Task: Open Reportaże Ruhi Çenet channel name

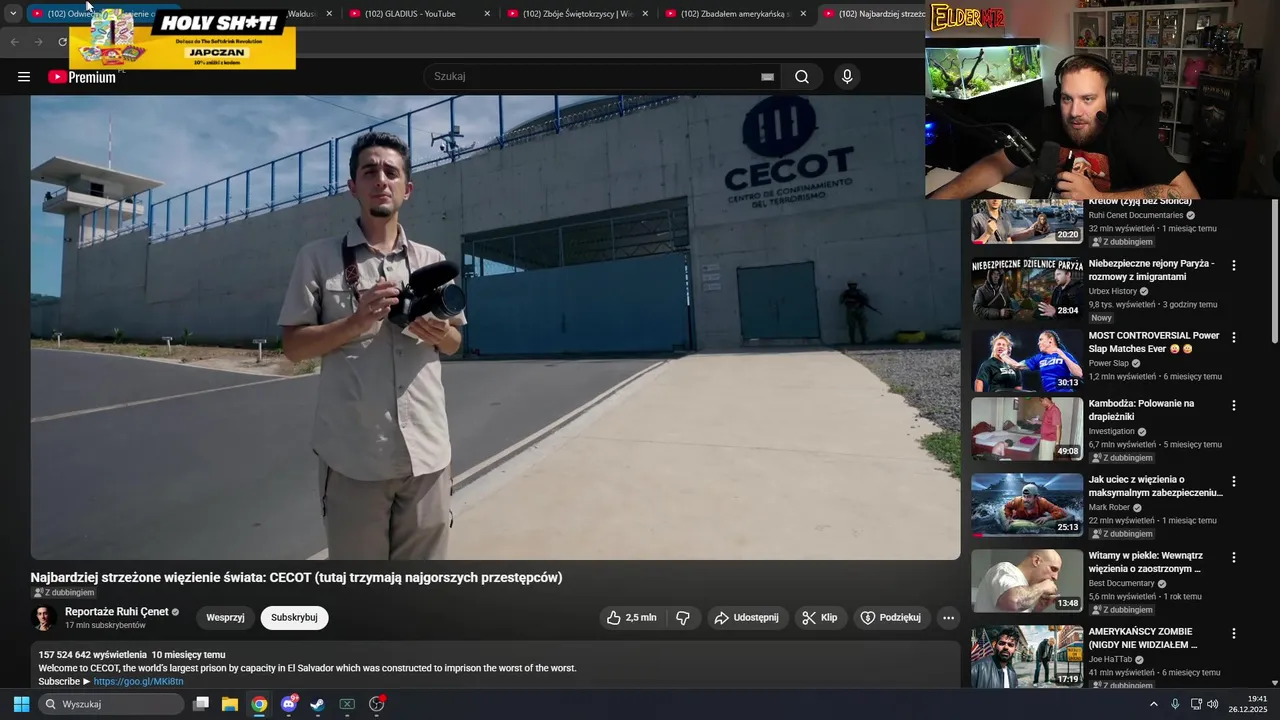Action: (x=117, y=612)
